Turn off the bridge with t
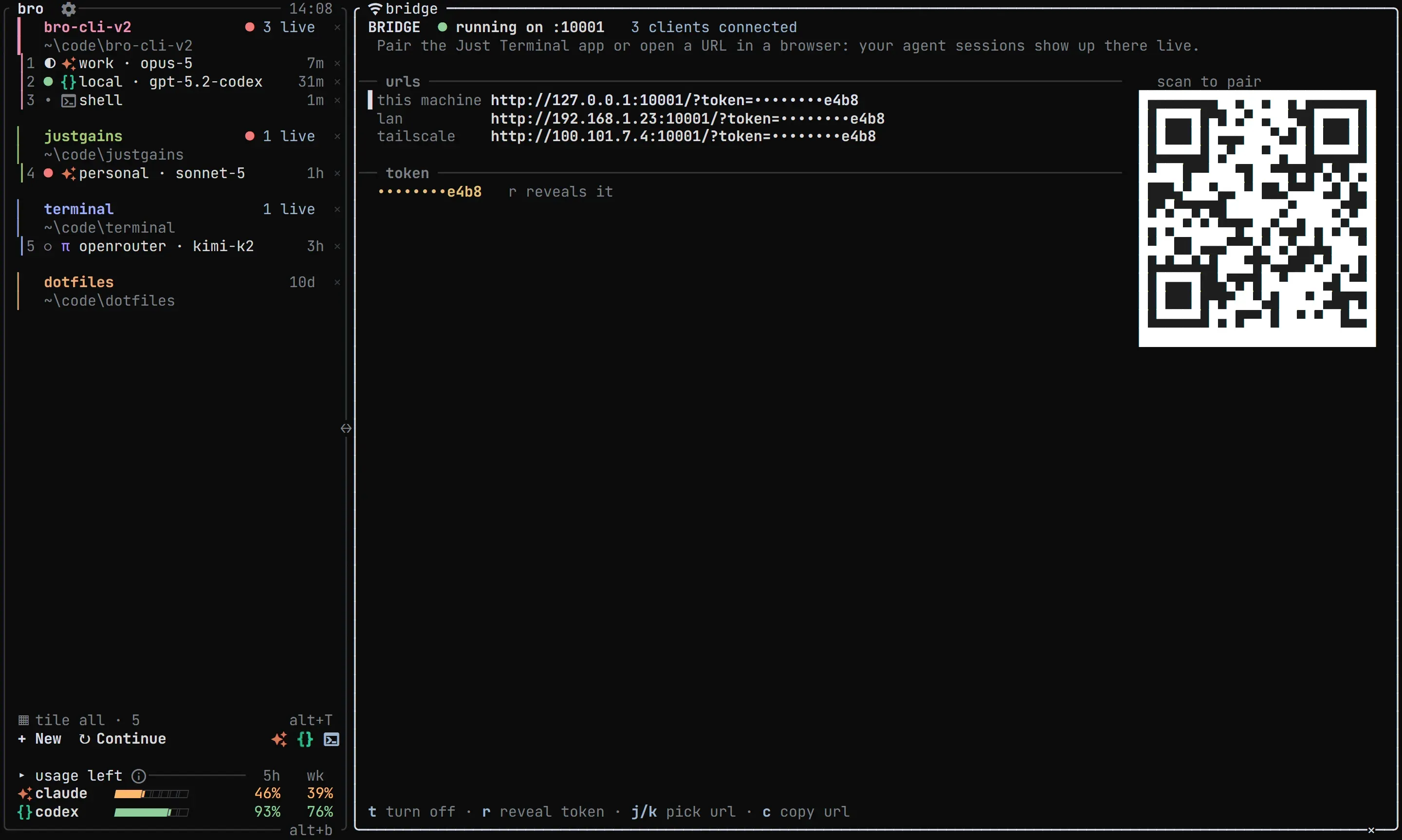1402x840 pixels. tap(411, 812)
